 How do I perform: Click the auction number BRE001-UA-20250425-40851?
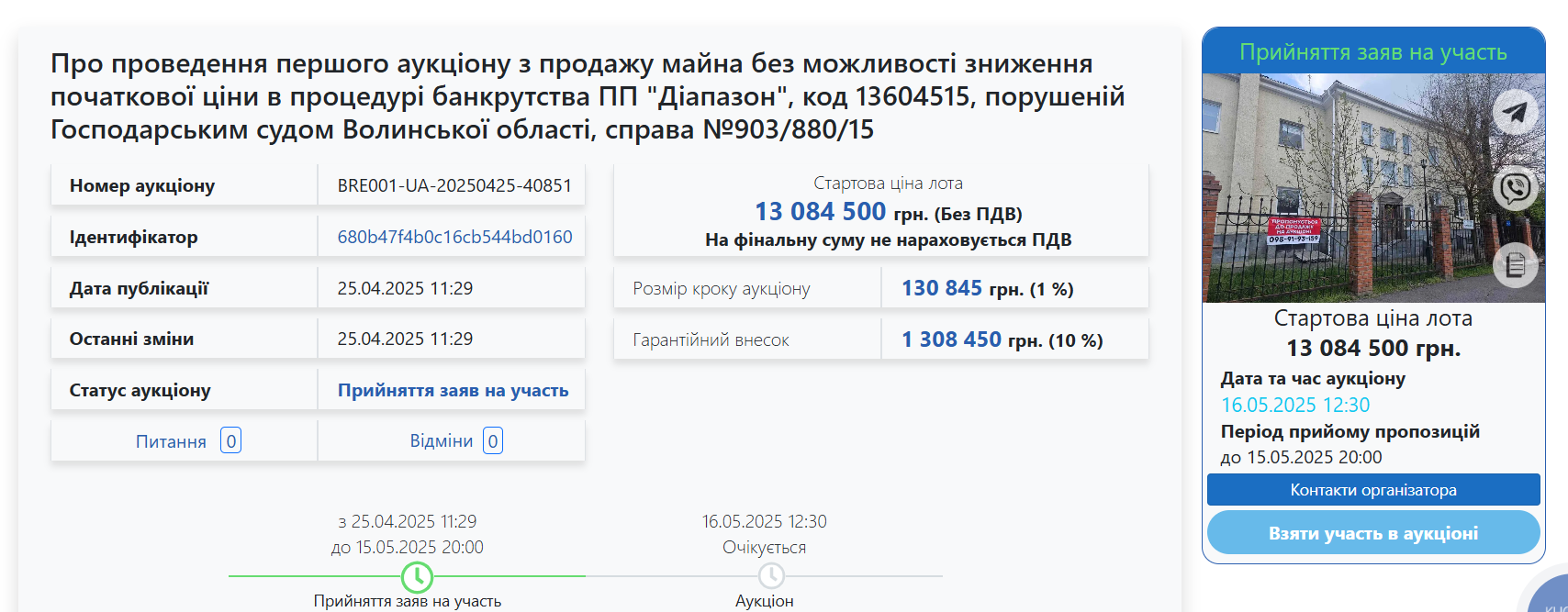pyautogui.click(x=454, y=185)
